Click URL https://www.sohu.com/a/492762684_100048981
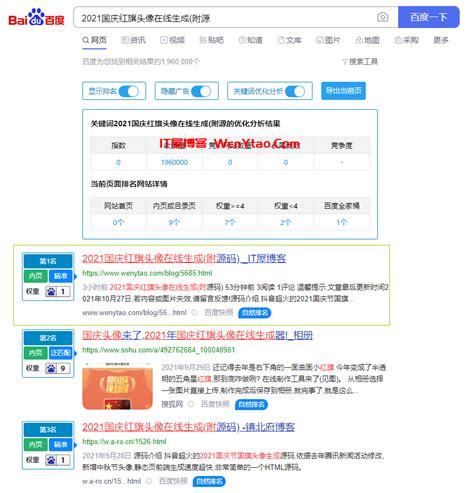 (x=158, y=350)
